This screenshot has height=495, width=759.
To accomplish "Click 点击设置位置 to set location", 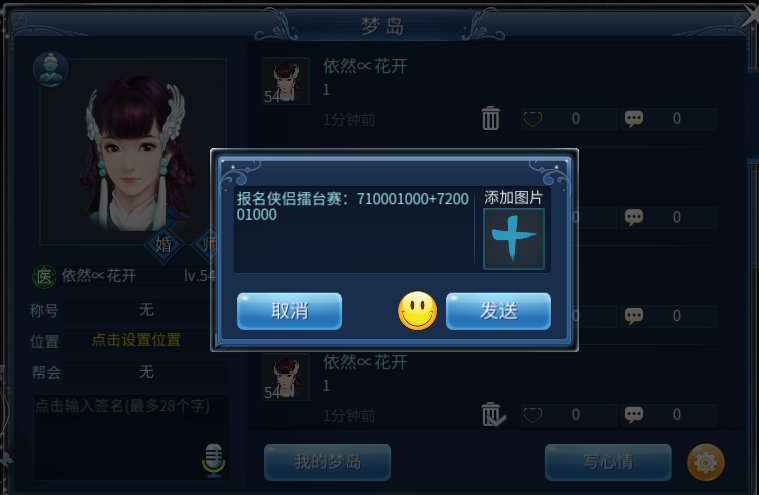I will [137, 340].
